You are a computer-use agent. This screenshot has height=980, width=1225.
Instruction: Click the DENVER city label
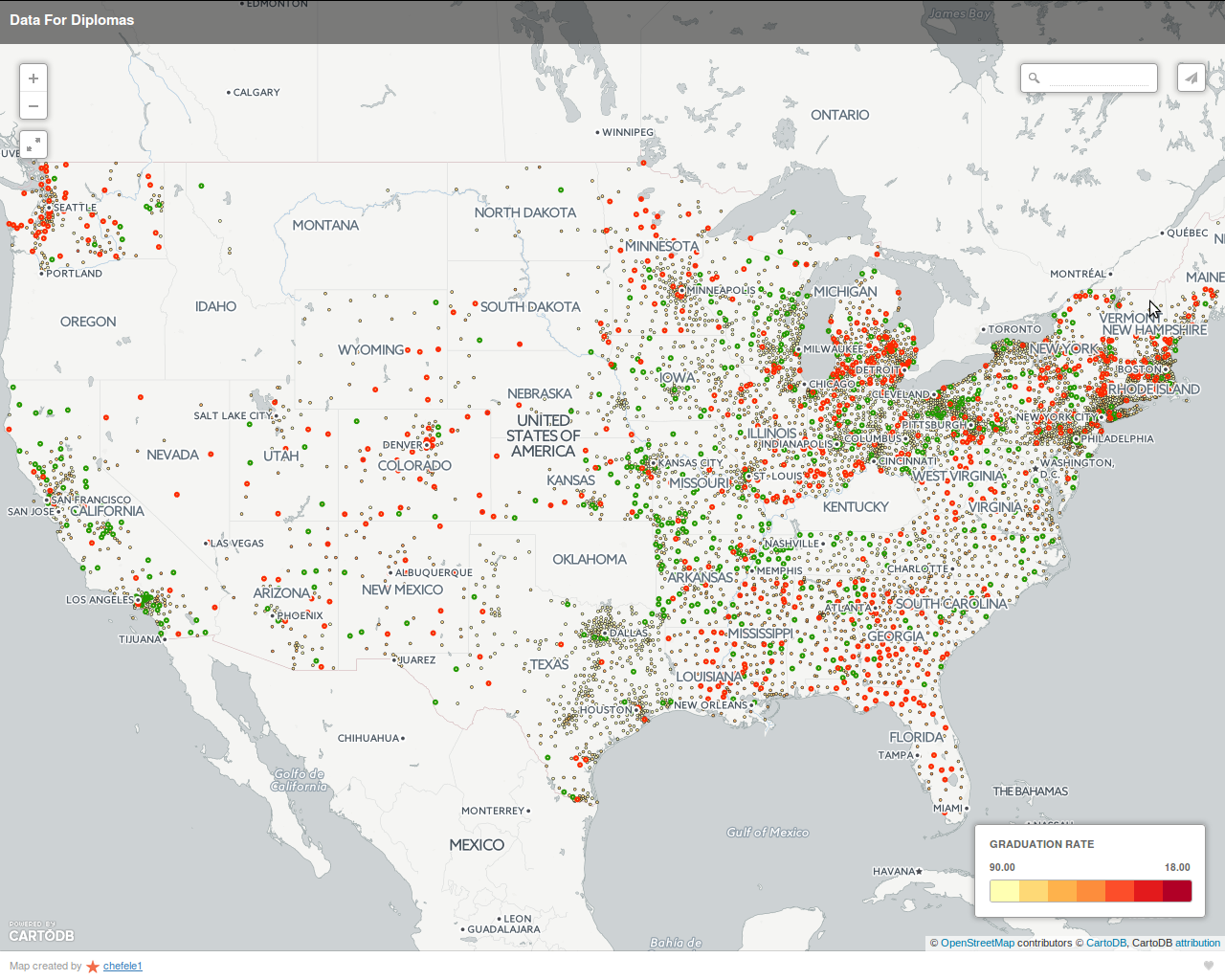[x=402, y=446]
